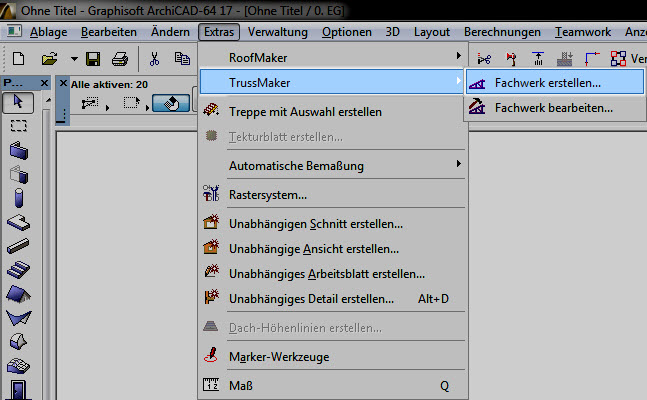647x400 pixels.
Task: Click the ArchiCAD icon in title bar
Action: tap(7, 10)
